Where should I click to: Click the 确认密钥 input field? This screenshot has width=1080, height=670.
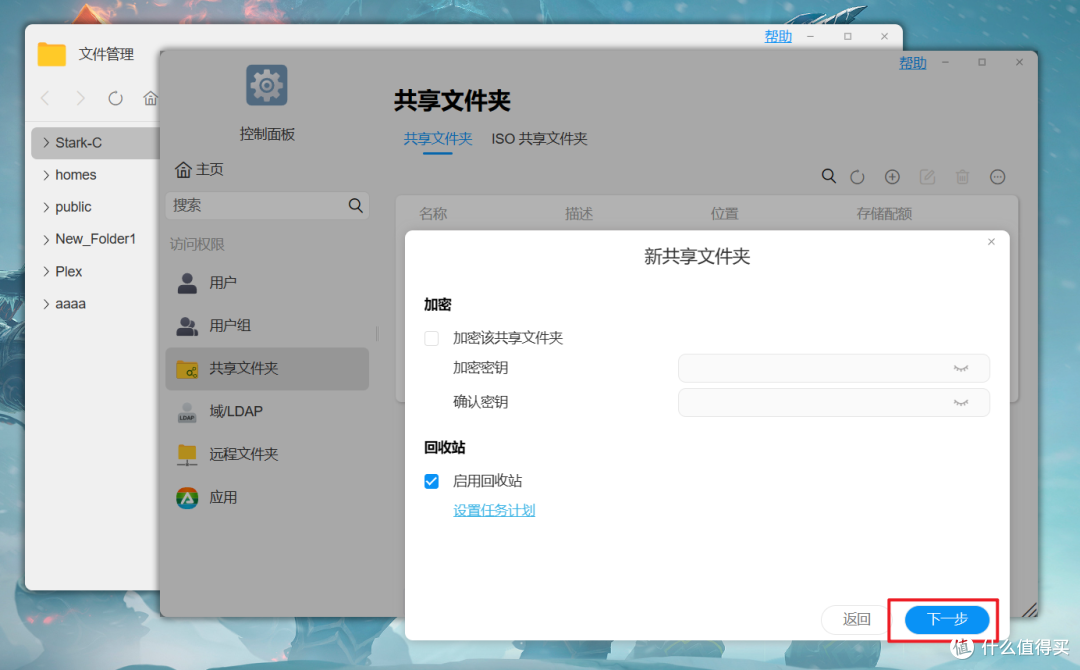[833, 403]
